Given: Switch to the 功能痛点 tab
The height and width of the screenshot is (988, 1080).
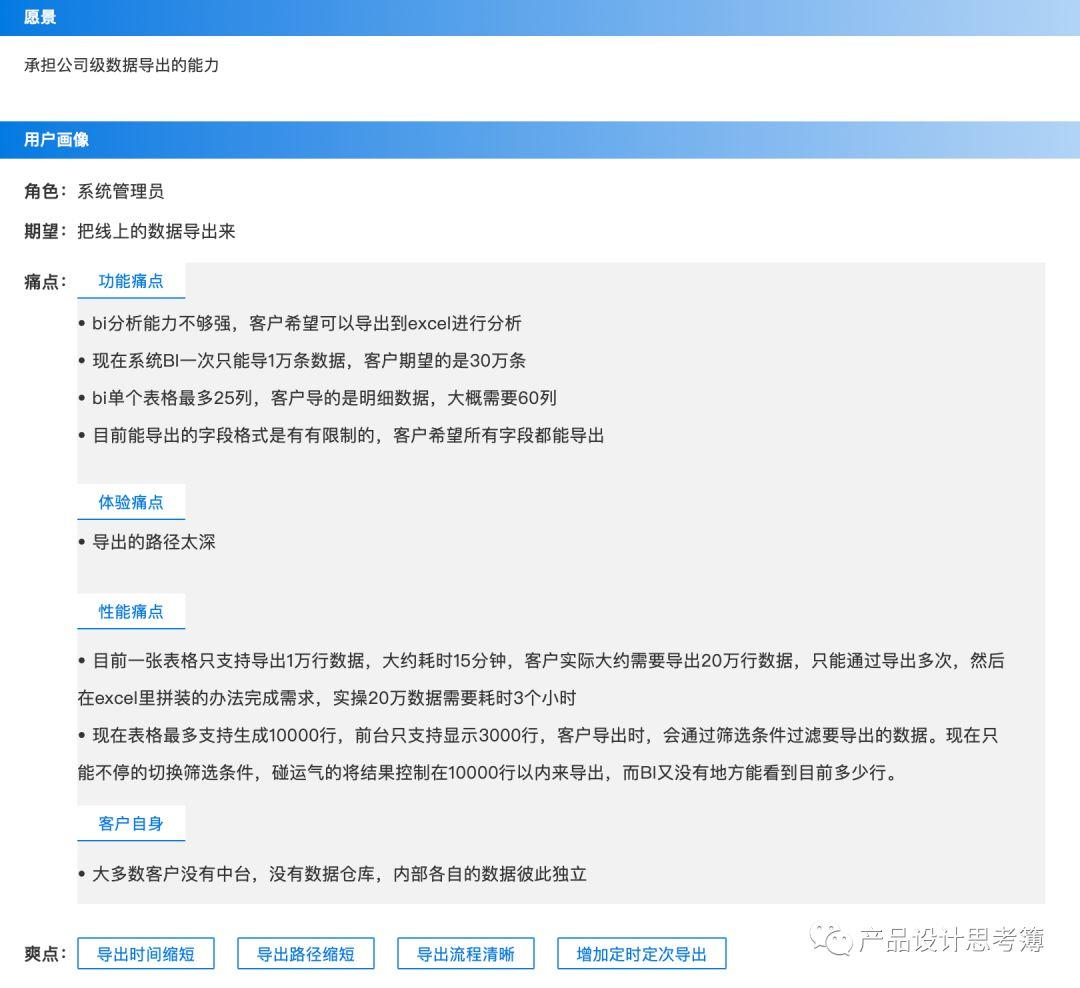Looking at the screenshot, I should pyautogui.click(x=131, y=281).
